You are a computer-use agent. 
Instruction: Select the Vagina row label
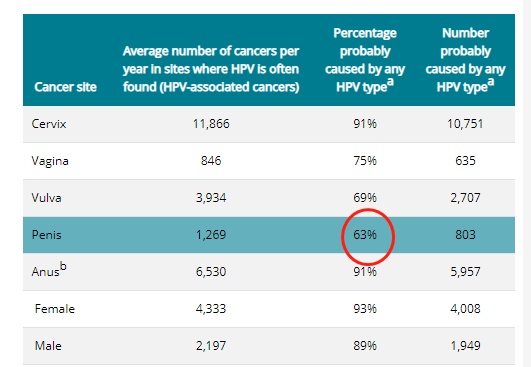50,161
